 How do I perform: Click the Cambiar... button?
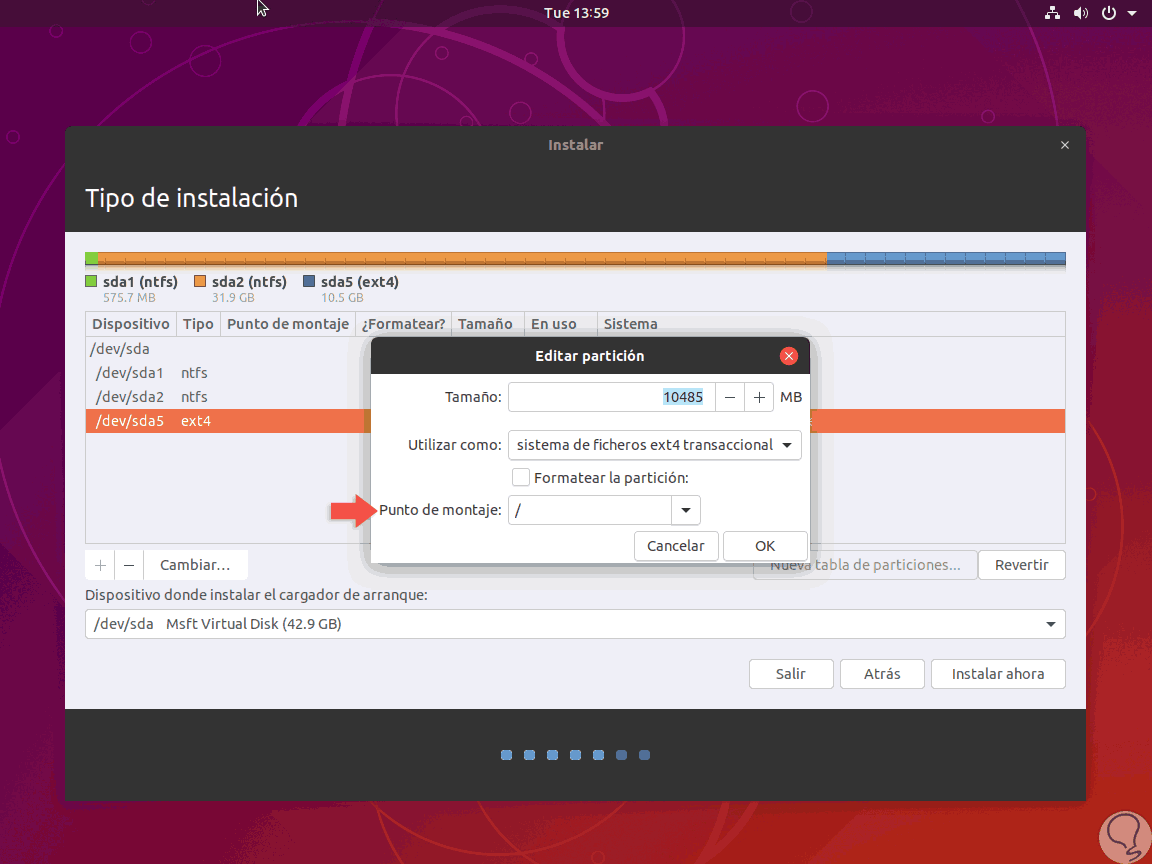pos(195,565)
